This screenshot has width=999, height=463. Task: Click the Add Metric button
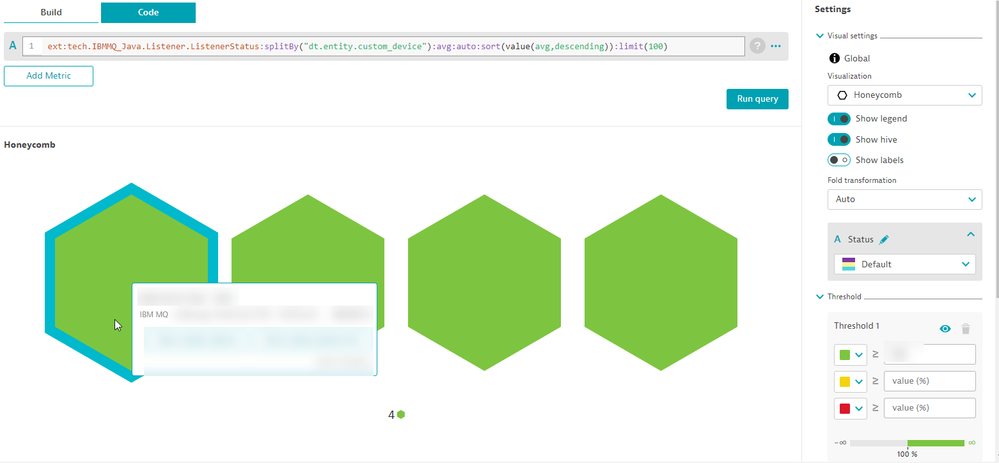tap(48, 76)
